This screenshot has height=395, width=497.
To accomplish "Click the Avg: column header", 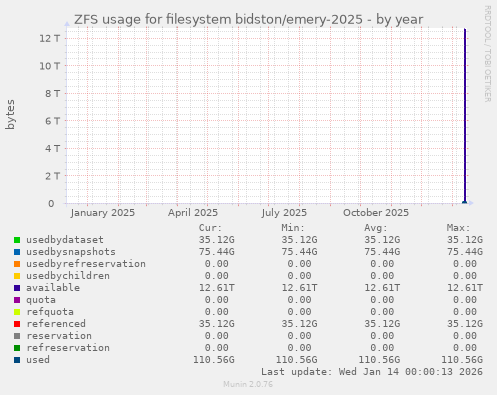I will pyautogui.click(x=376, y=228).
